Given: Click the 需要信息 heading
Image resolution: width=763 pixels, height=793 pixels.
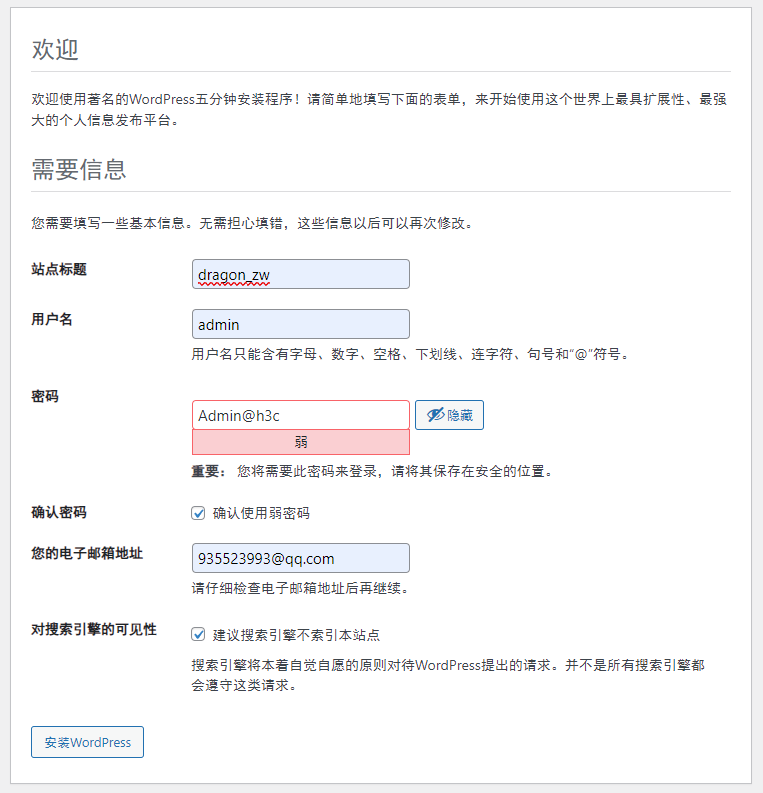Looking at the screenshot, I should (x=79, y=169).
